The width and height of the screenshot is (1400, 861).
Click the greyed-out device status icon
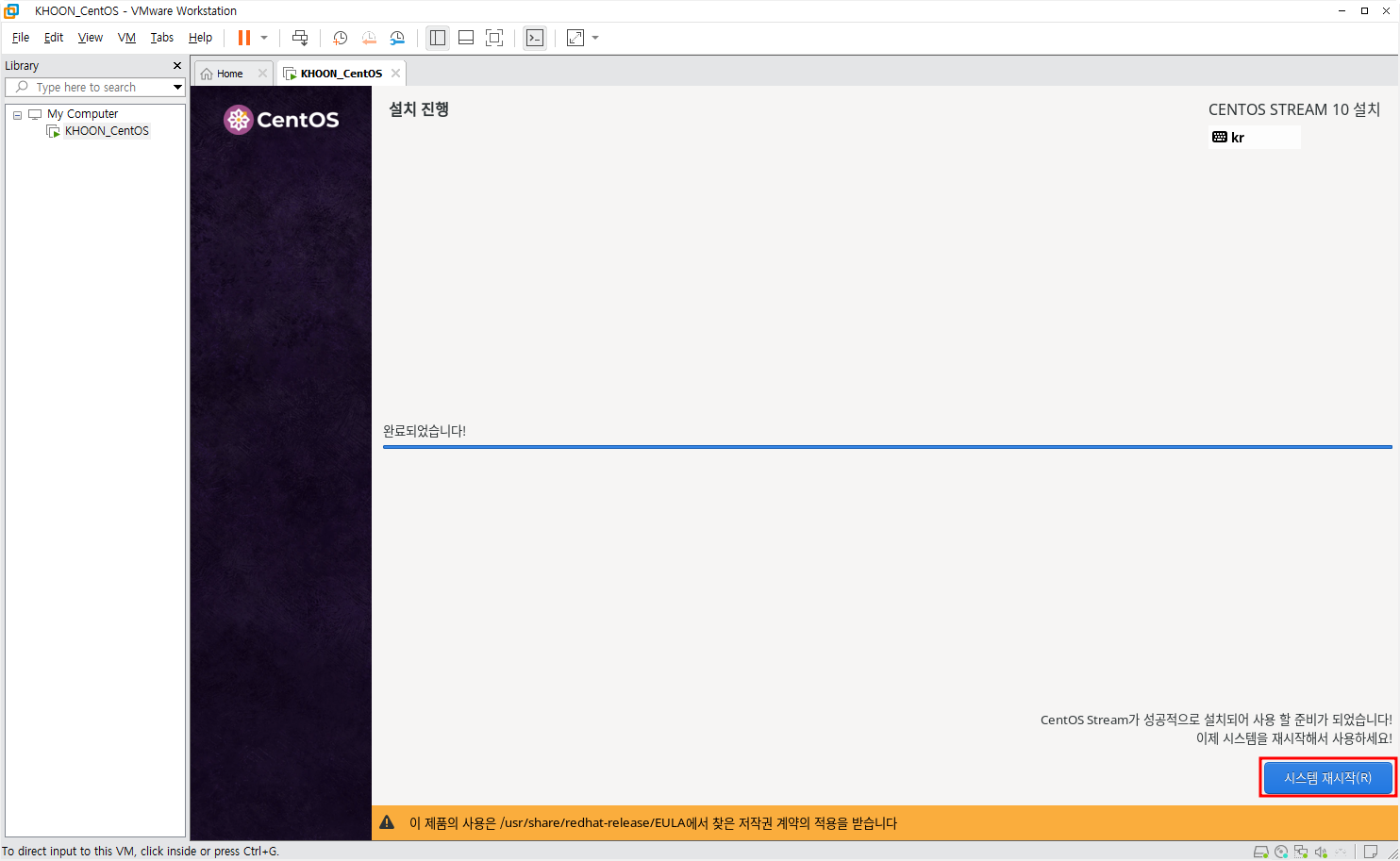tap(1341, 852)
